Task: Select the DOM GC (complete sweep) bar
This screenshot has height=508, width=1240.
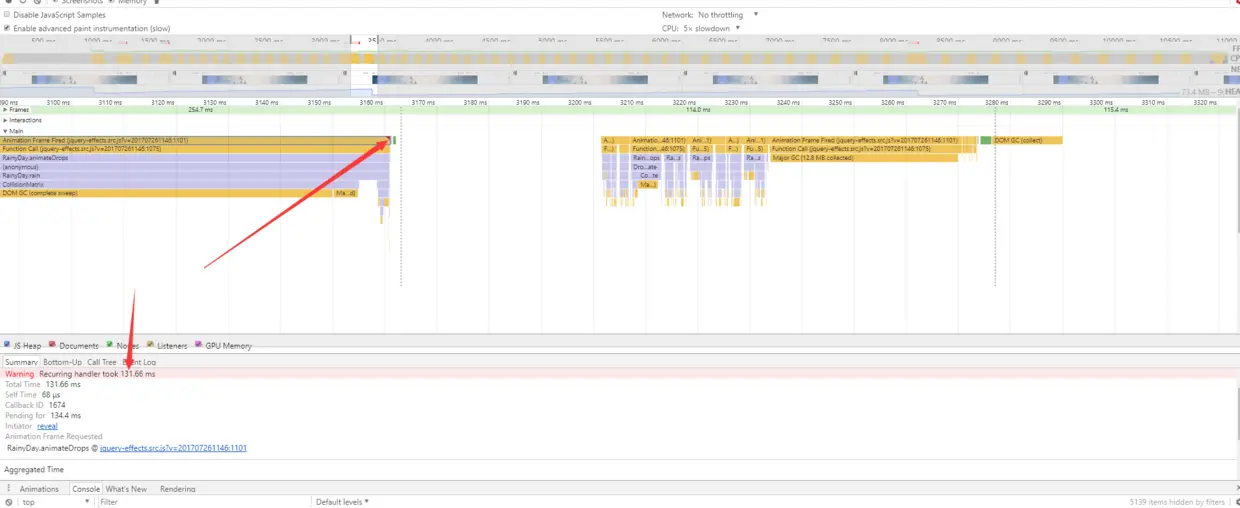Action: (165, 193)
